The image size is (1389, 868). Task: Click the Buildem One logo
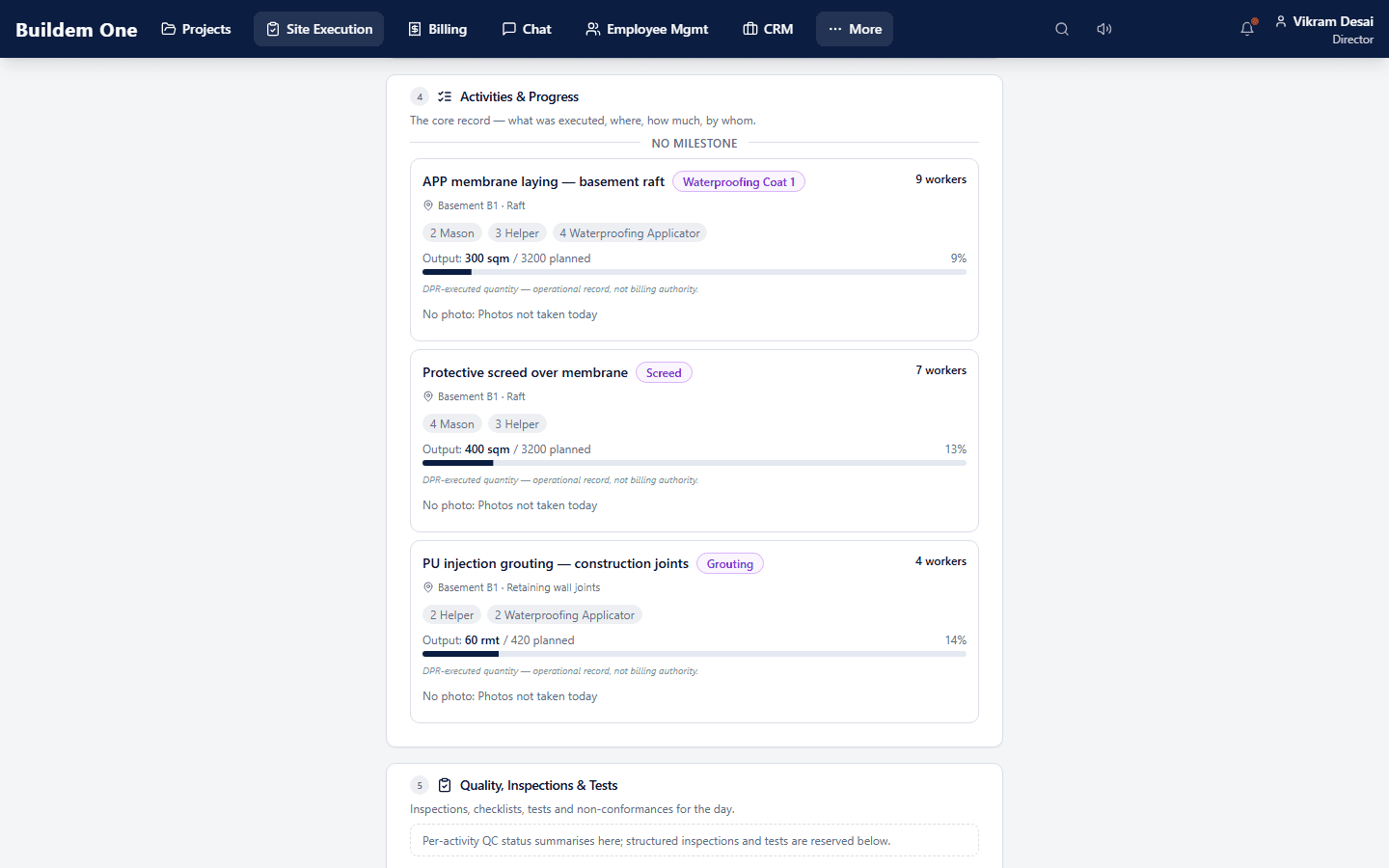coord(76,29)
